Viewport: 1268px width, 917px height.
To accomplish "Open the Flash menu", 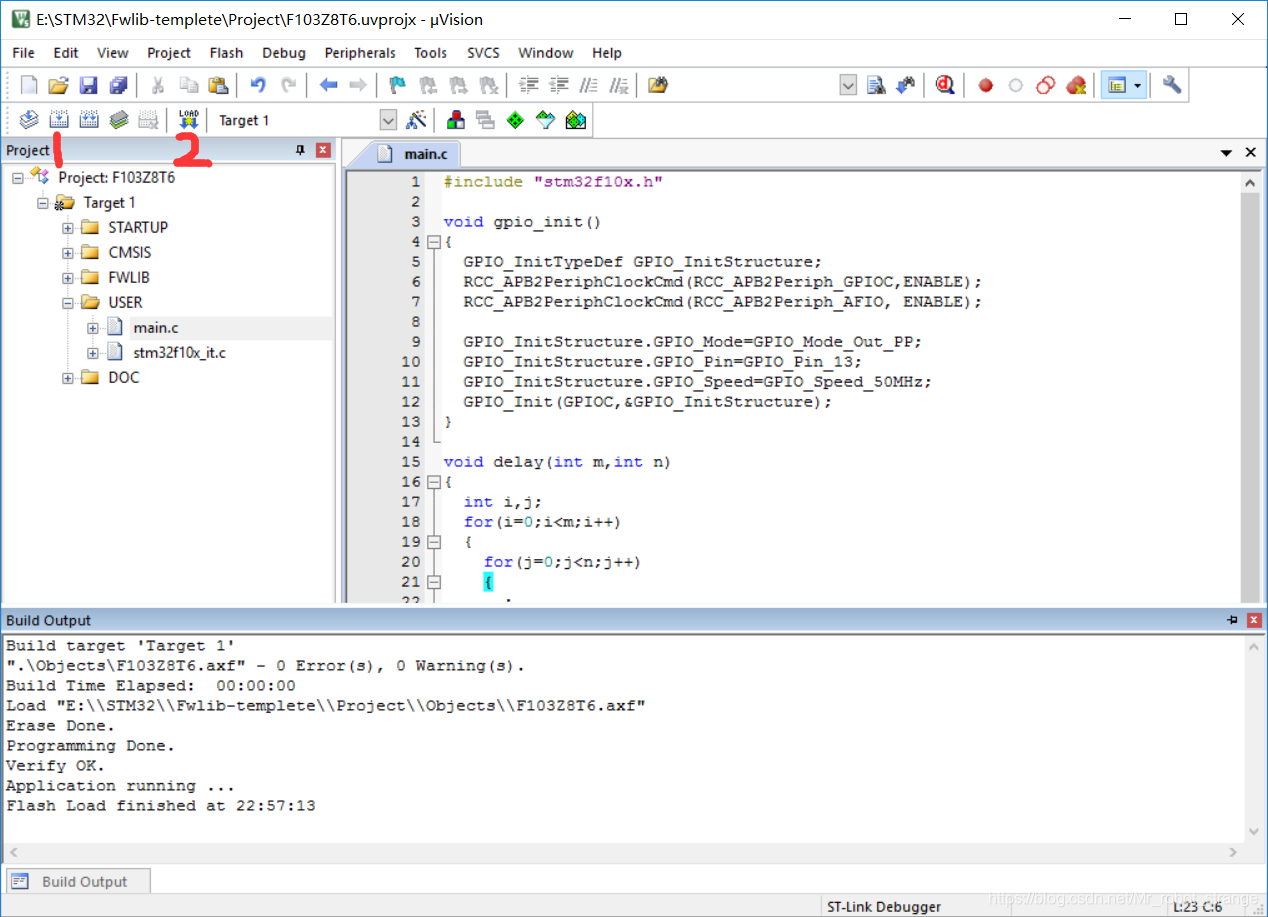I will click(226, 53).
